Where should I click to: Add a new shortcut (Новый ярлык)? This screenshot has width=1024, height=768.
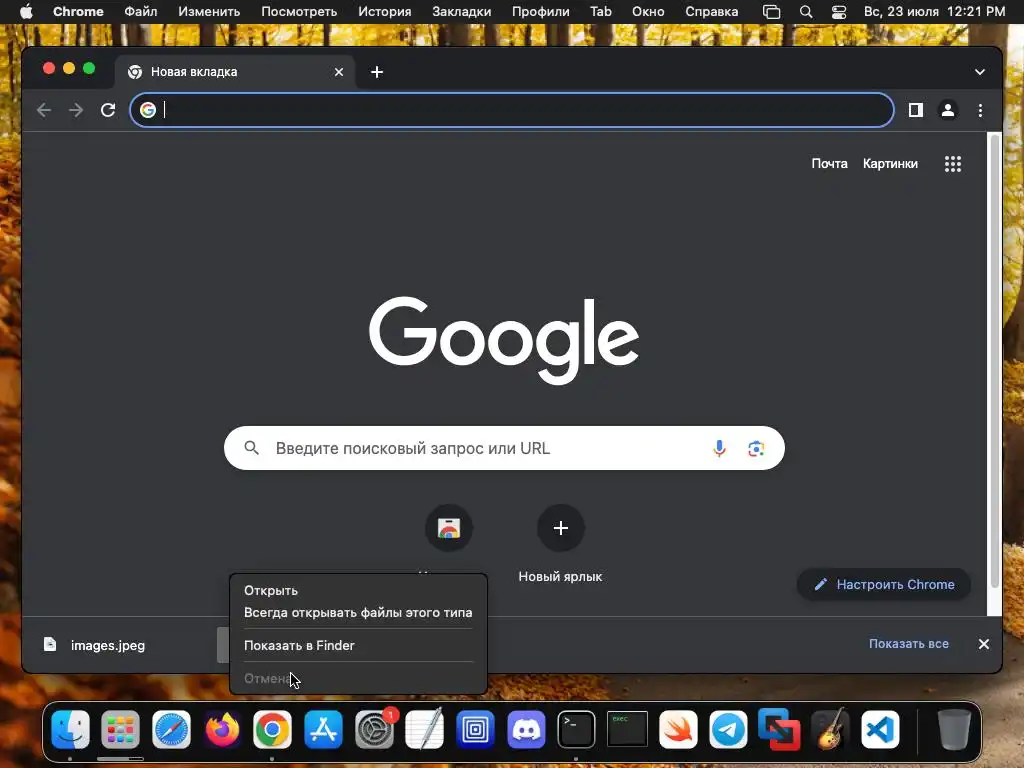pyautogui.click(x=560, y=528)
